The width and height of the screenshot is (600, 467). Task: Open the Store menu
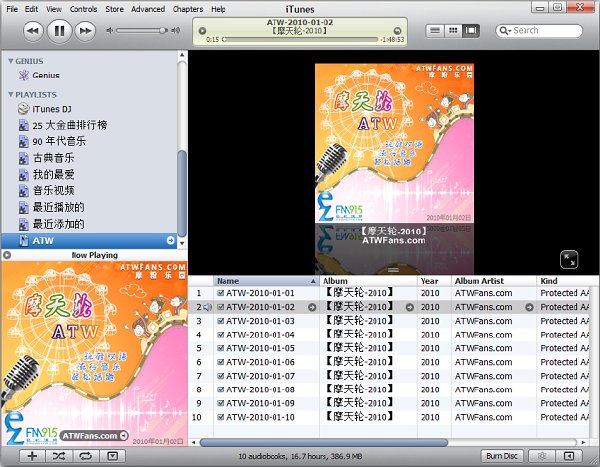pyautogui.click(x=114, y=9)
